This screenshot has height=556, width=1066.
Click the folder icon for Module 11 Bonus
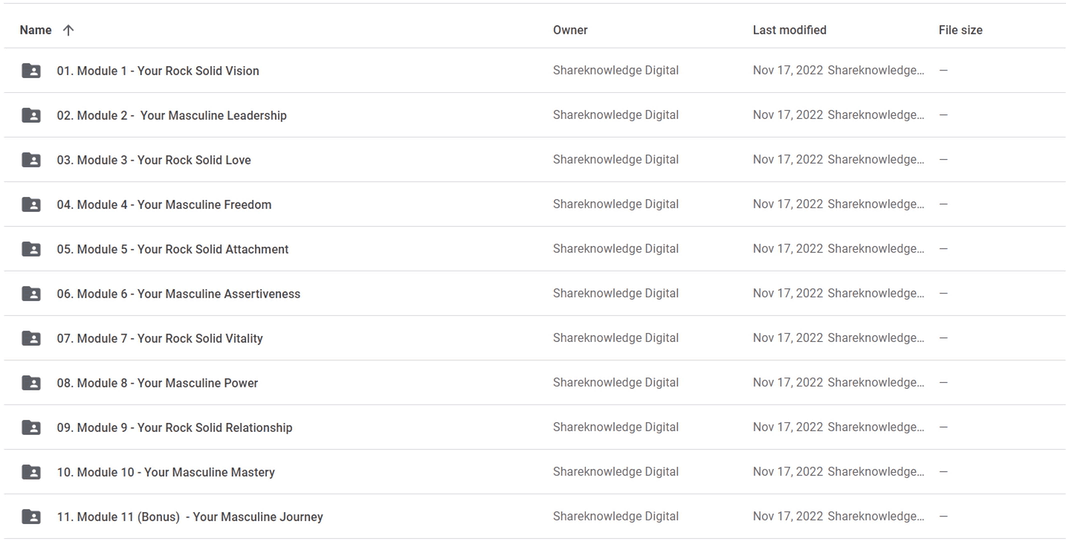tap(31, 517)
